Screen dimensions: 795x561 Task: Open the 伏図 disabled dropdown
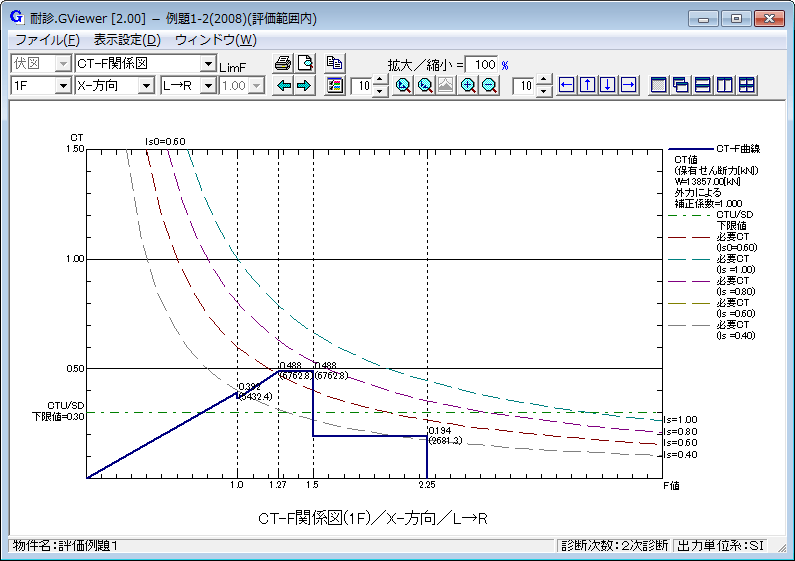pos(63,63)
